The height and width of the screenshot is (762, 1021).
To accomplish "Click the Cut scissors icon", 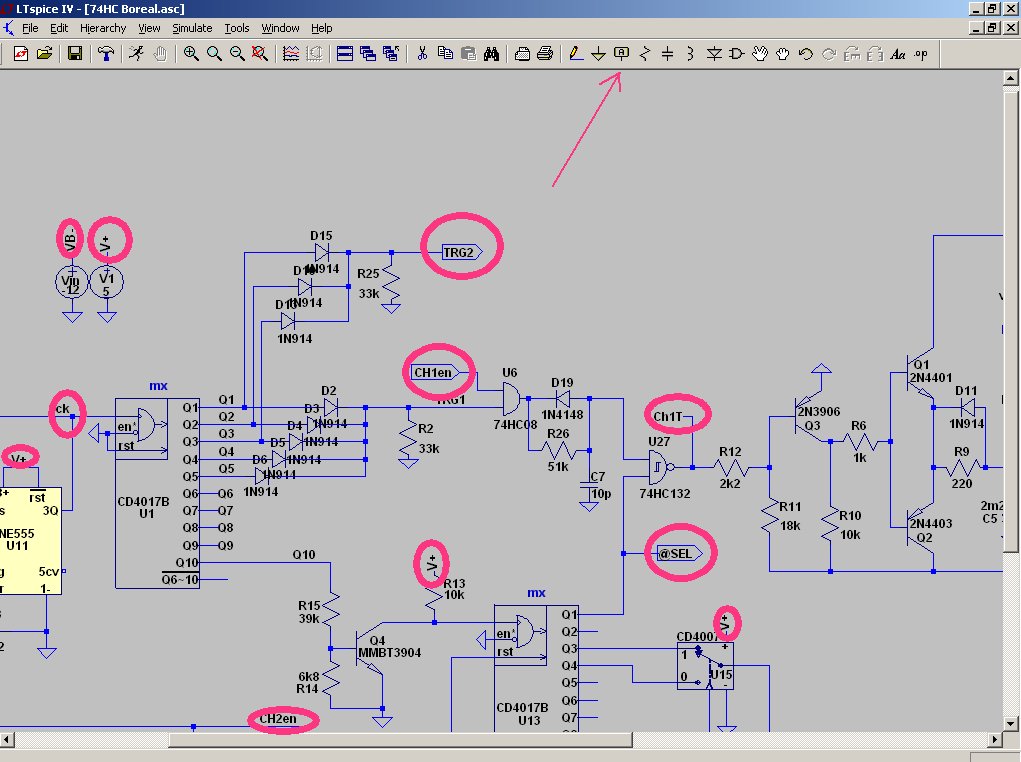I will click(x=422, y=54).
